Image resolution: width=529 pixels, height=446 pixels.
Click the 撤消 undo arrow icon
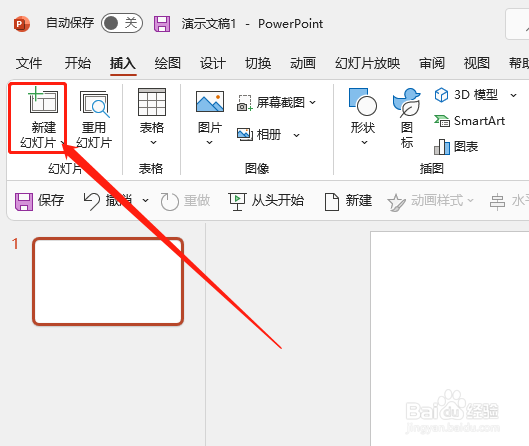(x=92, y=201)
